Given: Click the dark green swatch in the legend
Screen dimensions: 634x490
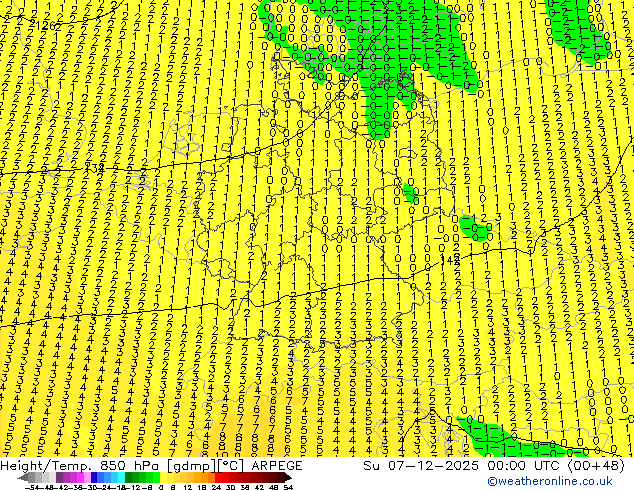Looking at the screenshot, I should (x=129, y=477).
